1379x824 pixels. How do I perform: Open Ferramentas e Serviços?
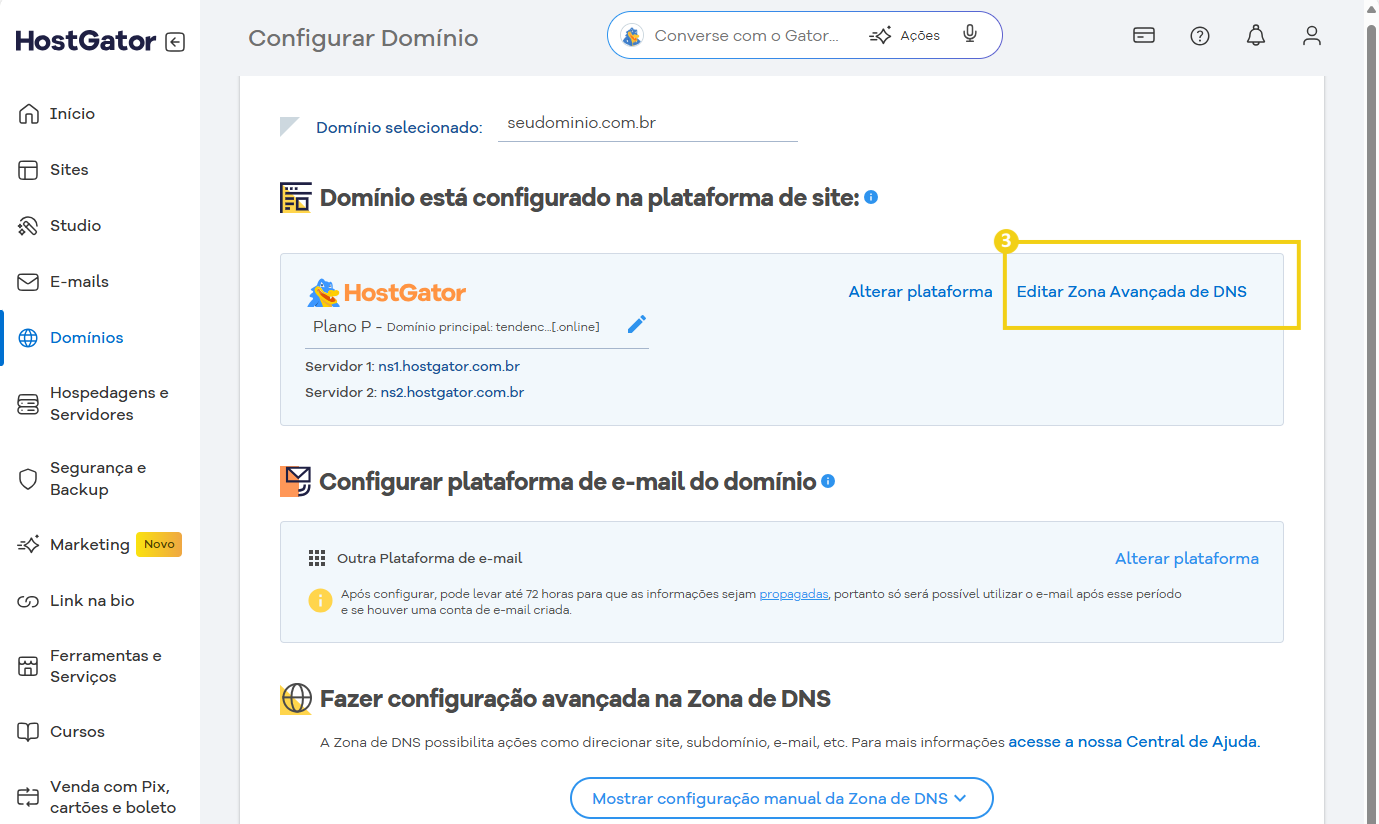pyautogui.click(x=106, y=666)
